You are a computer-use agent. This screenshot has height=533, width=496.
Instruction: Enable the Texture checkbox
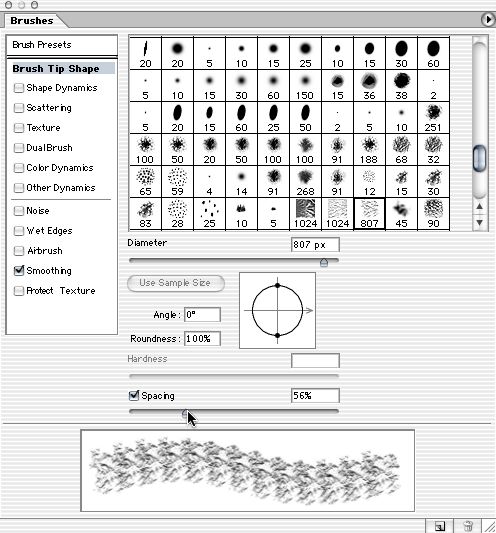point(18,128)
